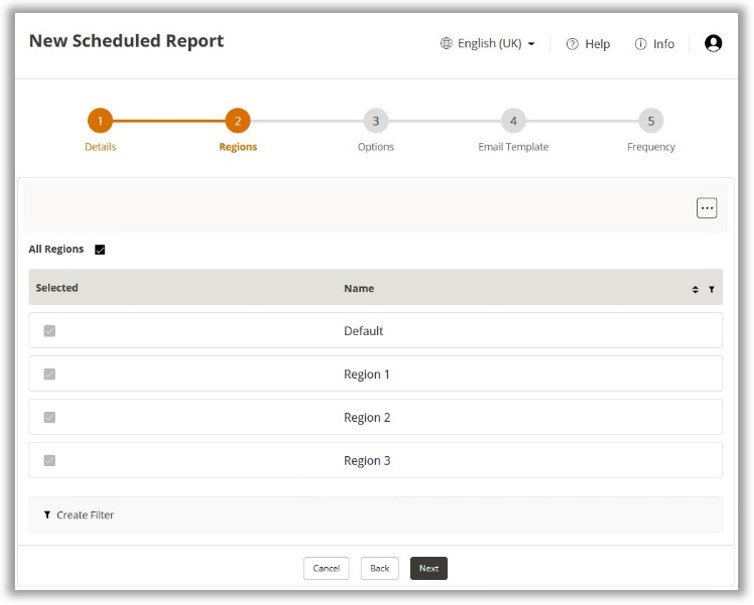Click the sort arrows in Name column
Viewport: 754px width, 605px height.
[x=695, y=289]
